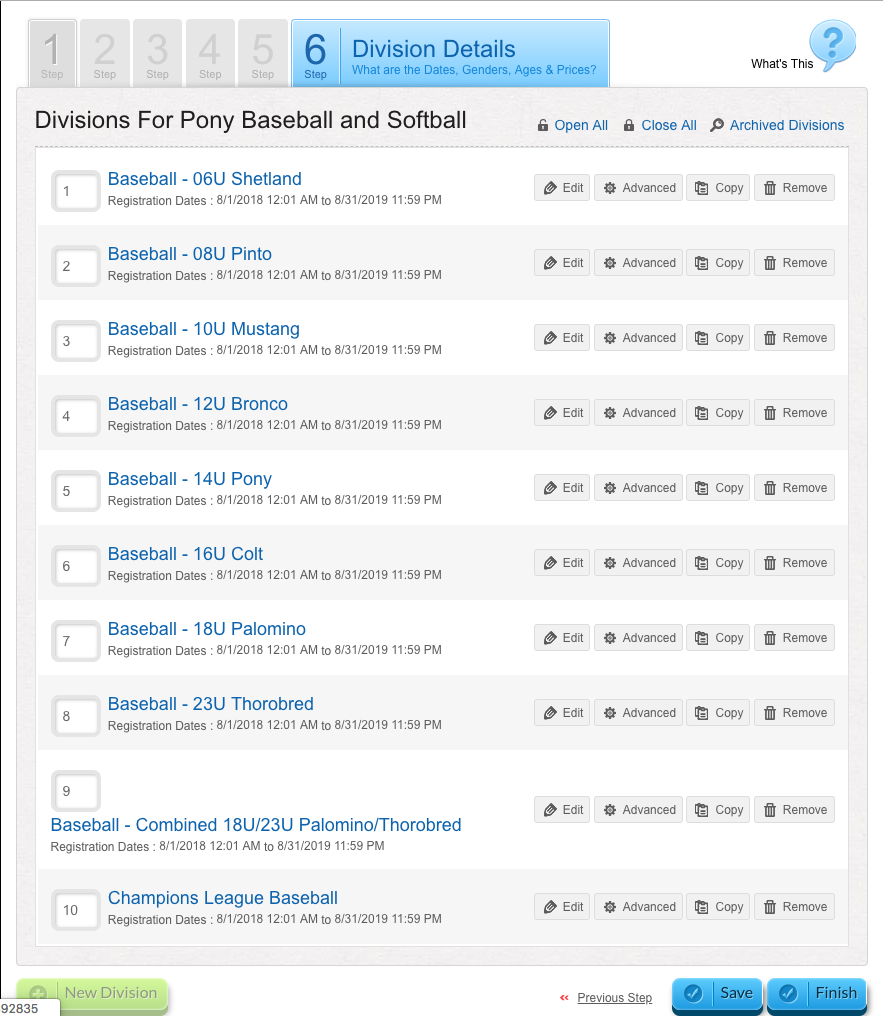
Task: Edit the Baseball - 06U Shetland division
Action: pyautogui.click(x=562, y=188)
